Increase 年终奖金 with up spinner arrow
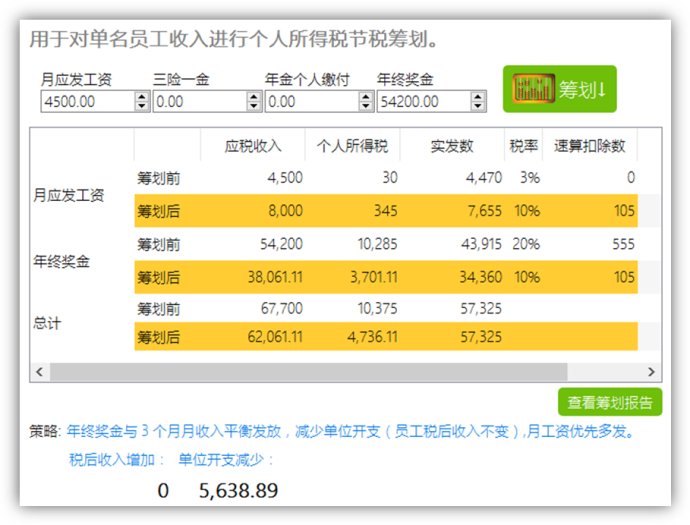 [x=478, y=97]
